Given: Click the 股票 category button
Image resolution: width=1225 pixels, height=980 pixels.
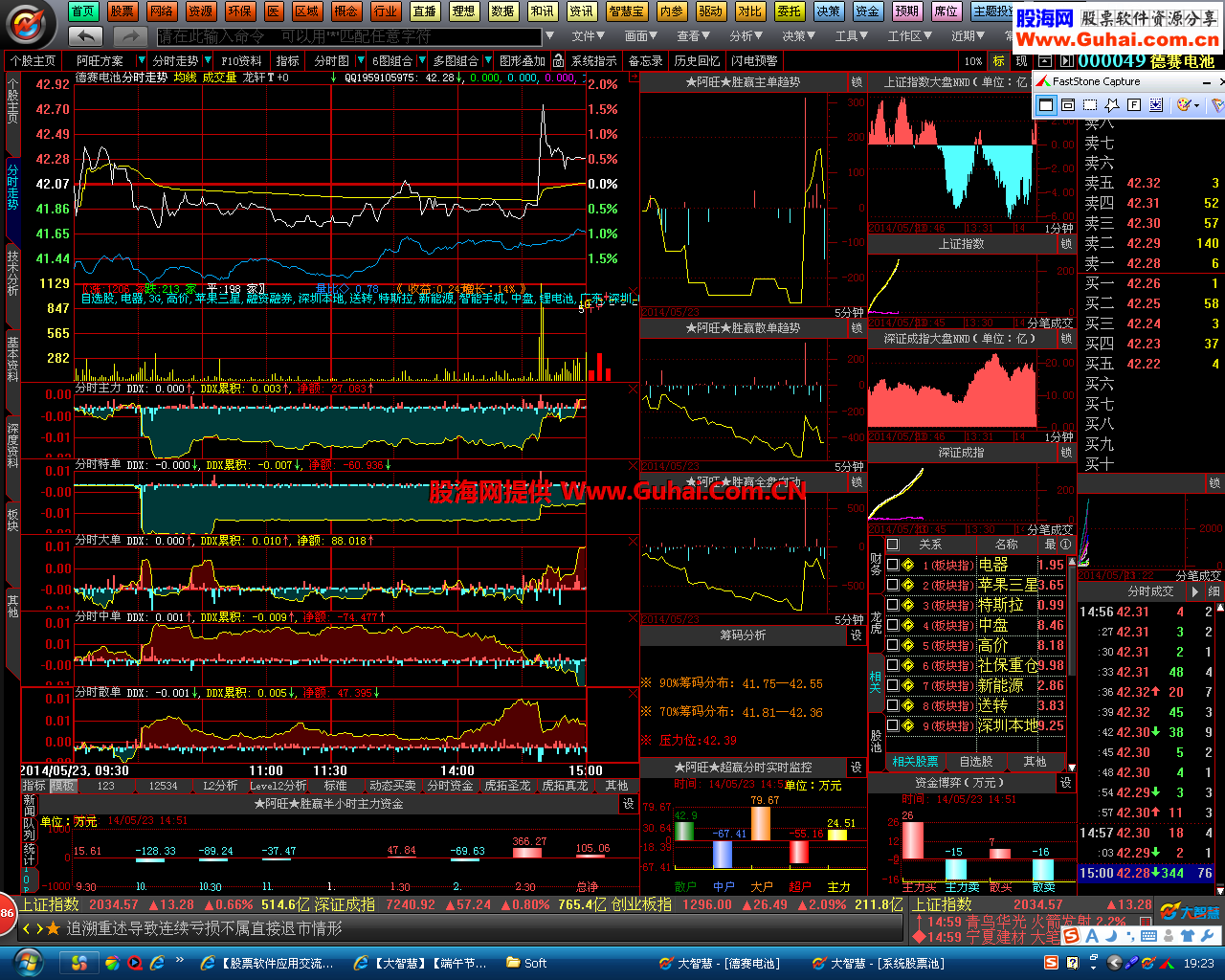Looking at the screenshot, I should [x=122, y=11].
